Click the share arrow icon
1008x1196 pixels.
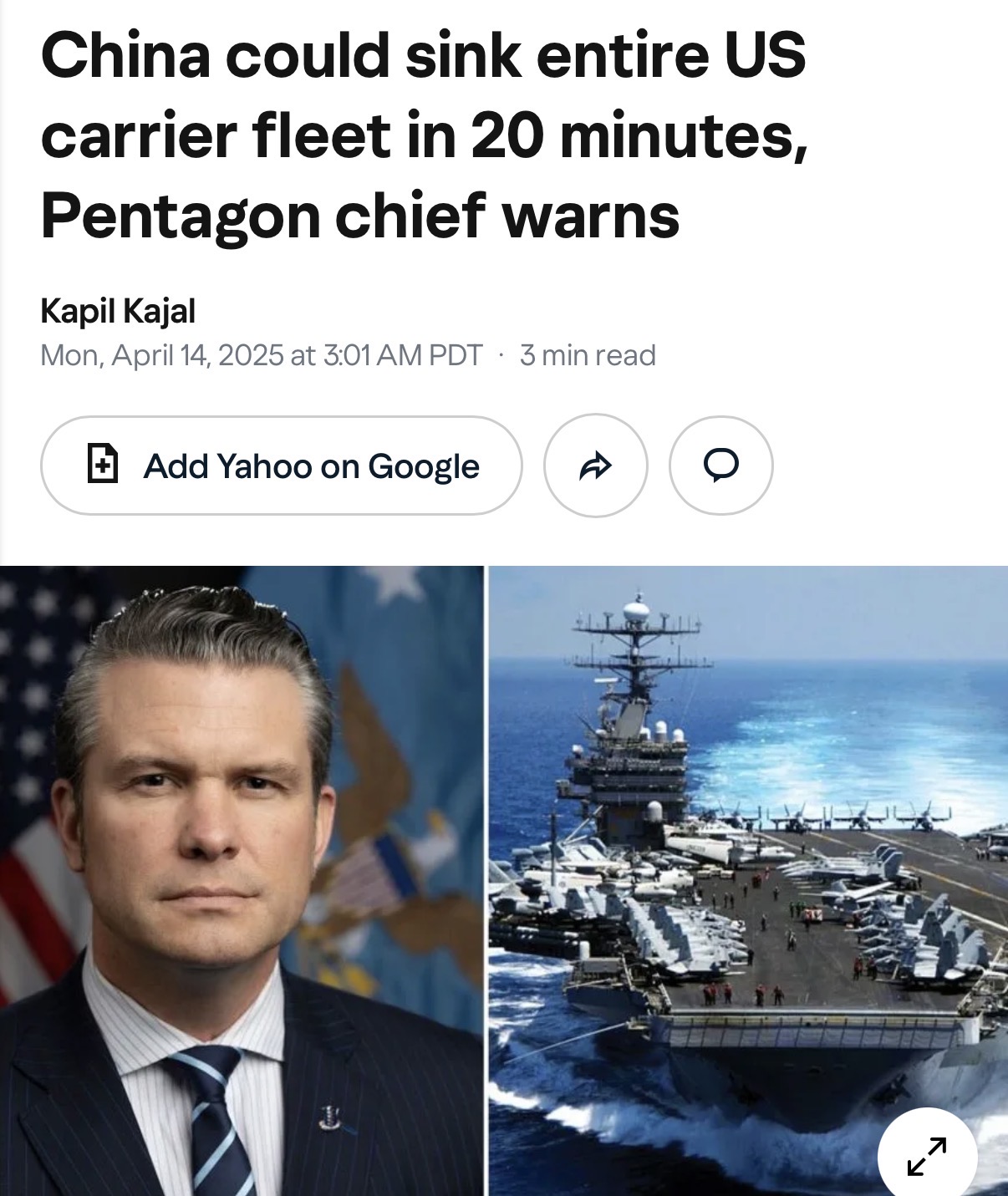click(x=595, y=466)
